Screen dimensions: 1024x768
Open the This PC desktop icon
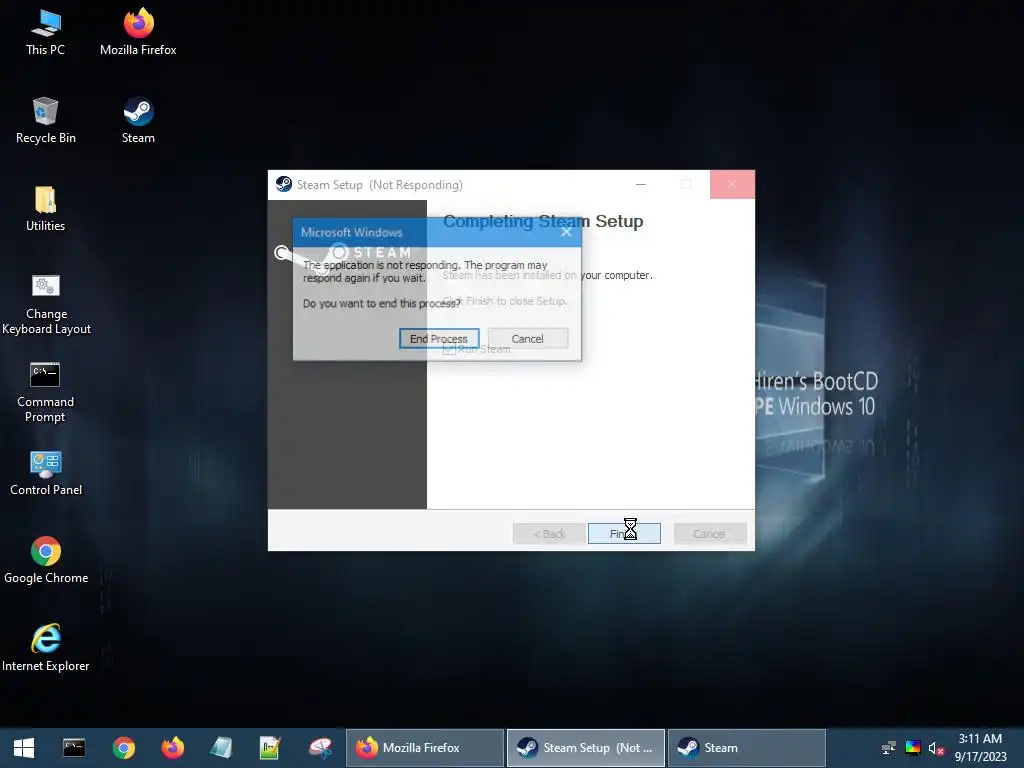coord(46,33)
